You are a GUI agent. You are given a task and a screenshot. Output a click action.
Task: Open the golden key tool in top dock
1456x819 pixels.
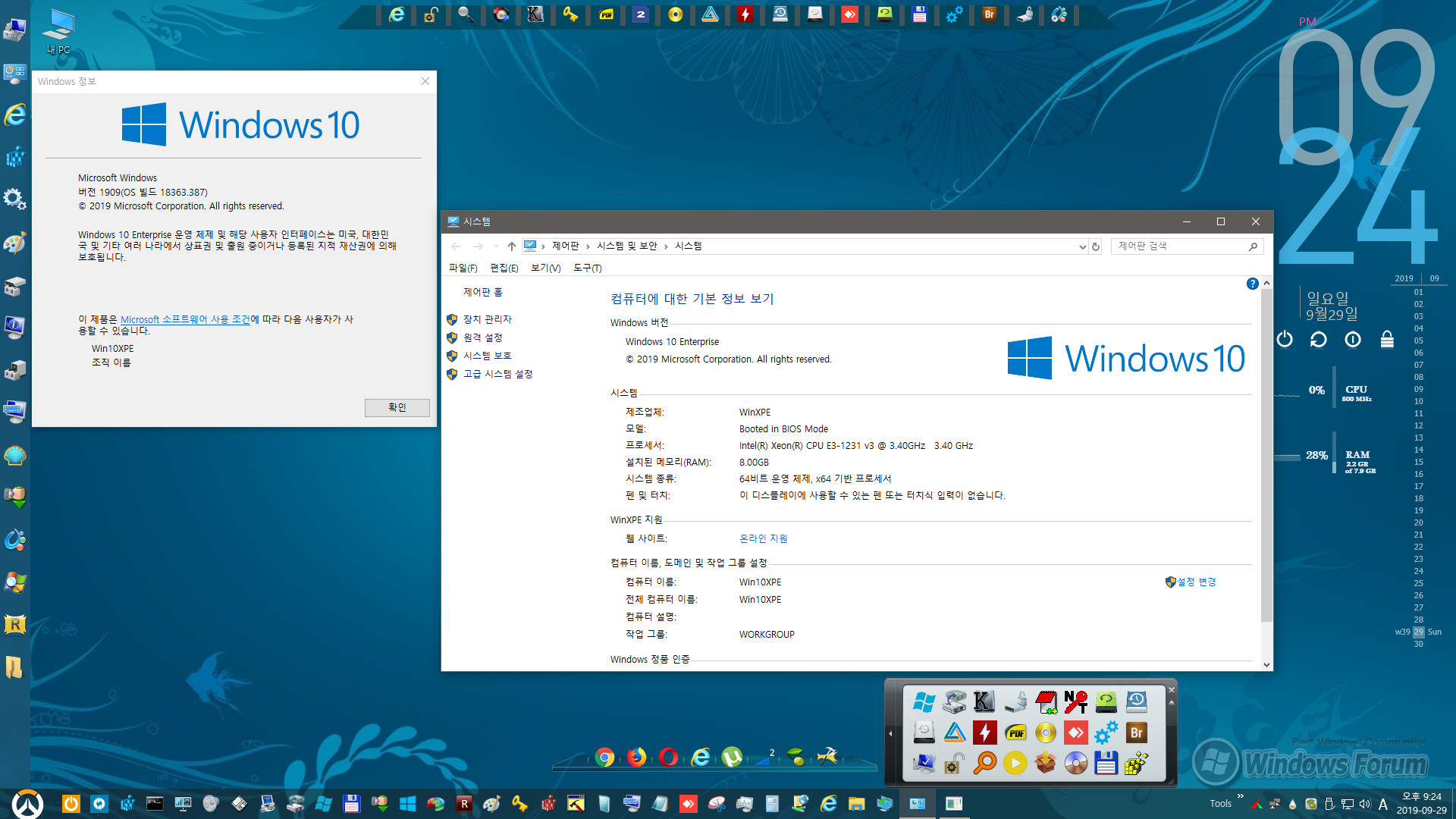[x=570, y=14]
